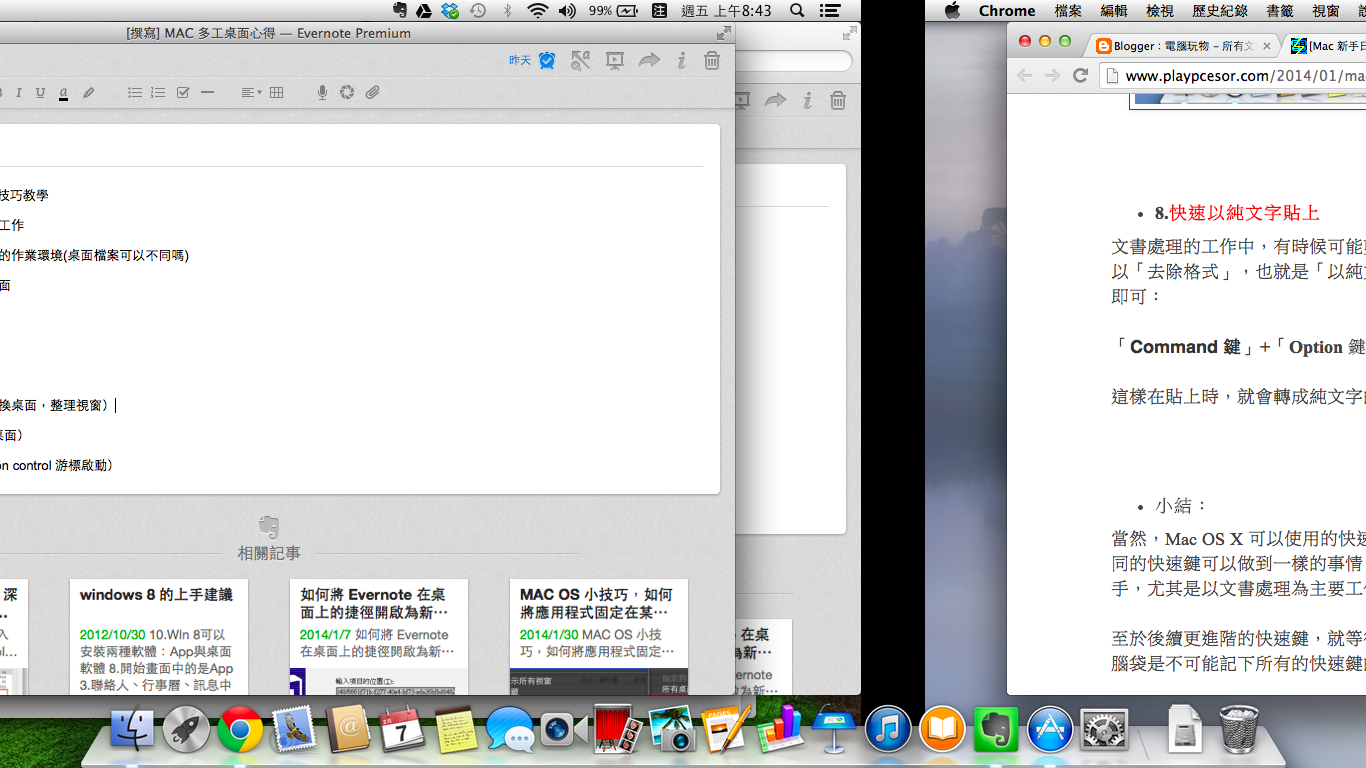Open Launchpad from the Dock

click(186, 729)
